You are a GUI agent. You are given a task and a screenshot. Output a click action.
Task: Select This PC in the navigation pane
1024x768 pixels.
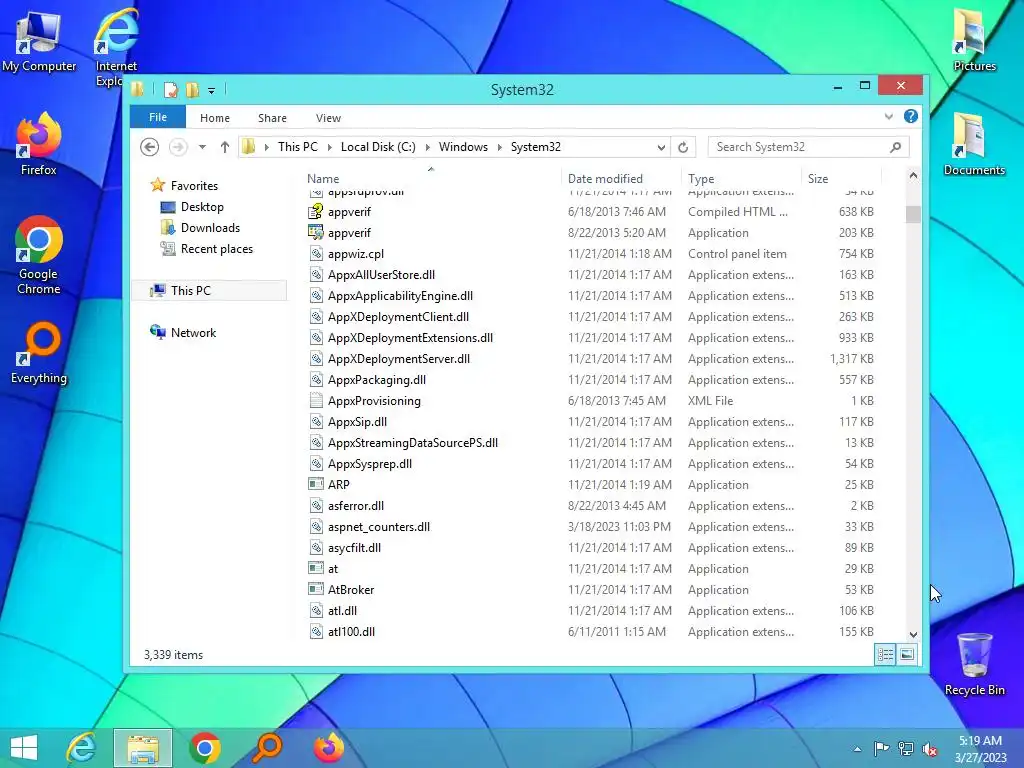[x=191, y=290]
